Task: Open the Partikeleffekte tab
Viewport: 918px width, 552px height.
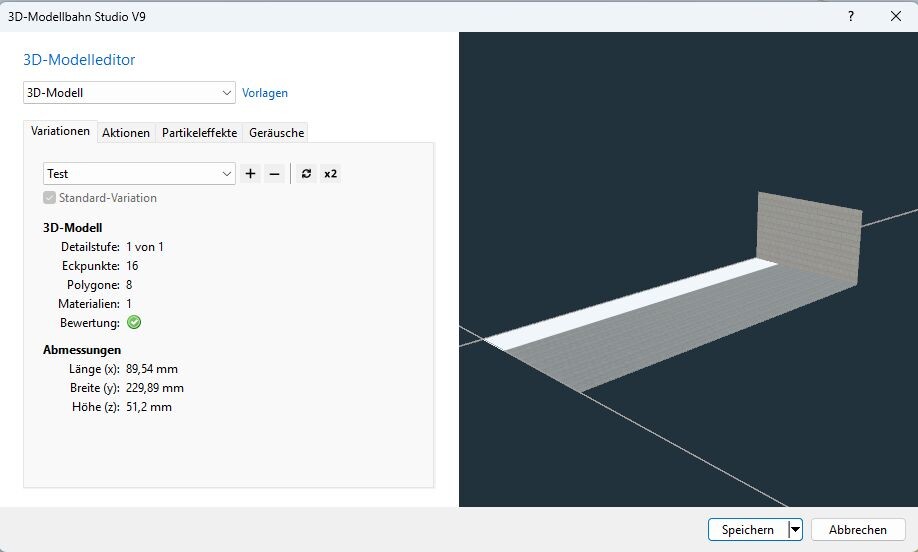Action: (x=200, y=133)
